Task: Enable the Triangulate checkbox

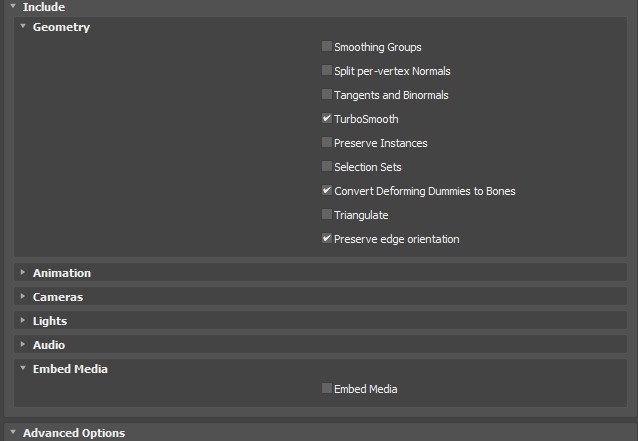Action: click(327, 214)
